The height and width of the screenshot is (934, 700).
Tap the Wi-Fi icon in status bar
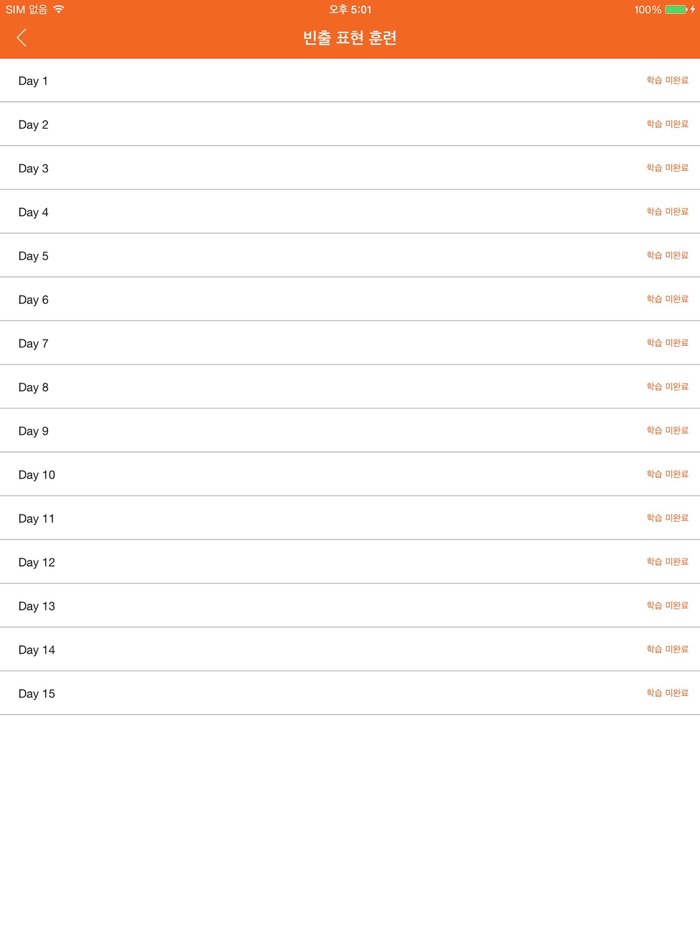tap(59, 9)
